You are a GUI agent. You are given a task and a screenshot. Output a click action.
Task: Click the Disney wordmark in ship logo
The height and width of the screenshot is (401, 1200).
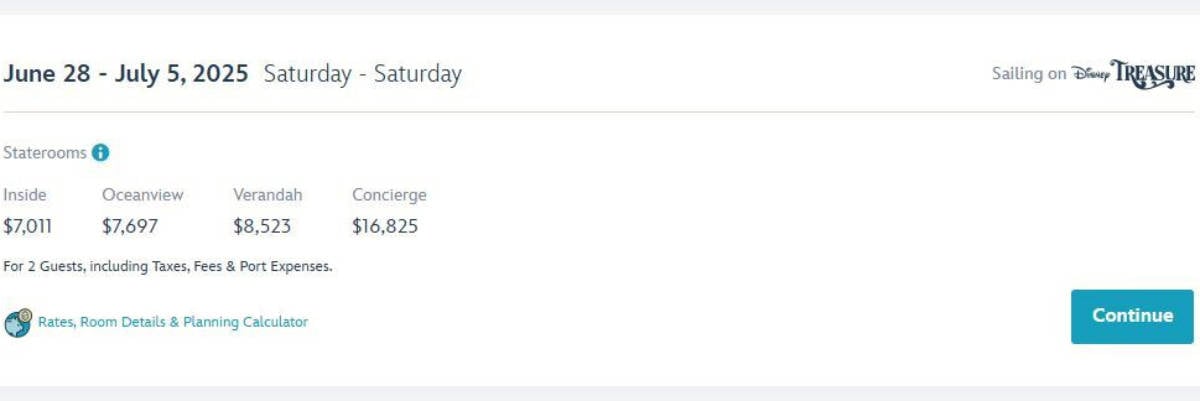click(1090, 74)
